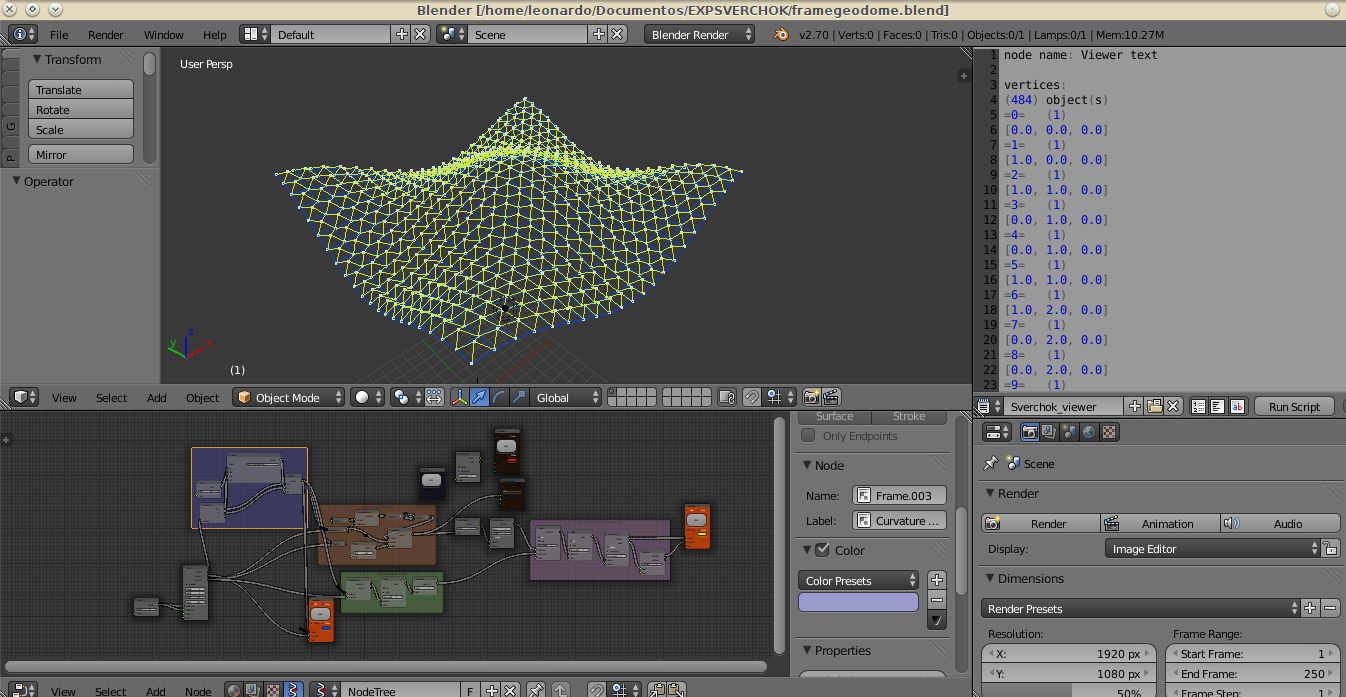
Task: Open the Window menu
Action: pyautogui.click(x=164, y=35)
